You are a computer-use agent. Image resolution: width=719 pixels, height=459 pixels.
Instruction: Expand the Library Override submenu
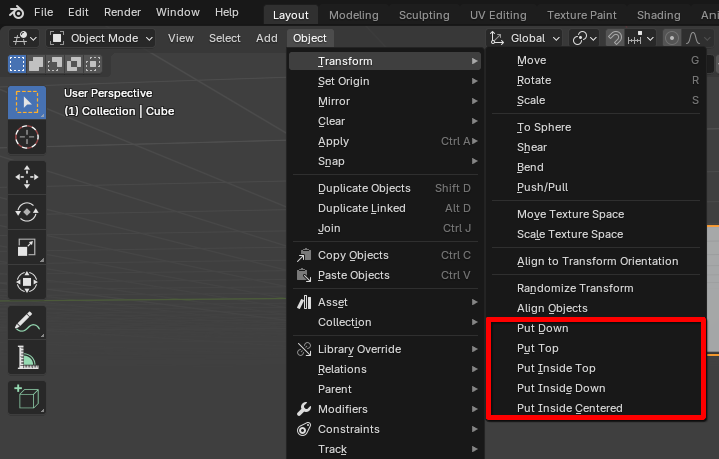[385, 349]
